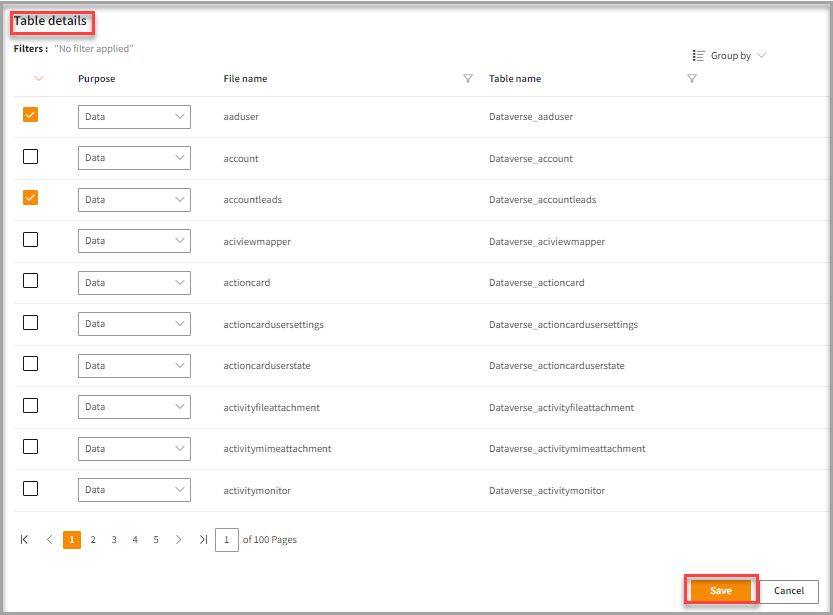Click the File name column filter icon
833x615 pixels.
click(x=468, y=79)
